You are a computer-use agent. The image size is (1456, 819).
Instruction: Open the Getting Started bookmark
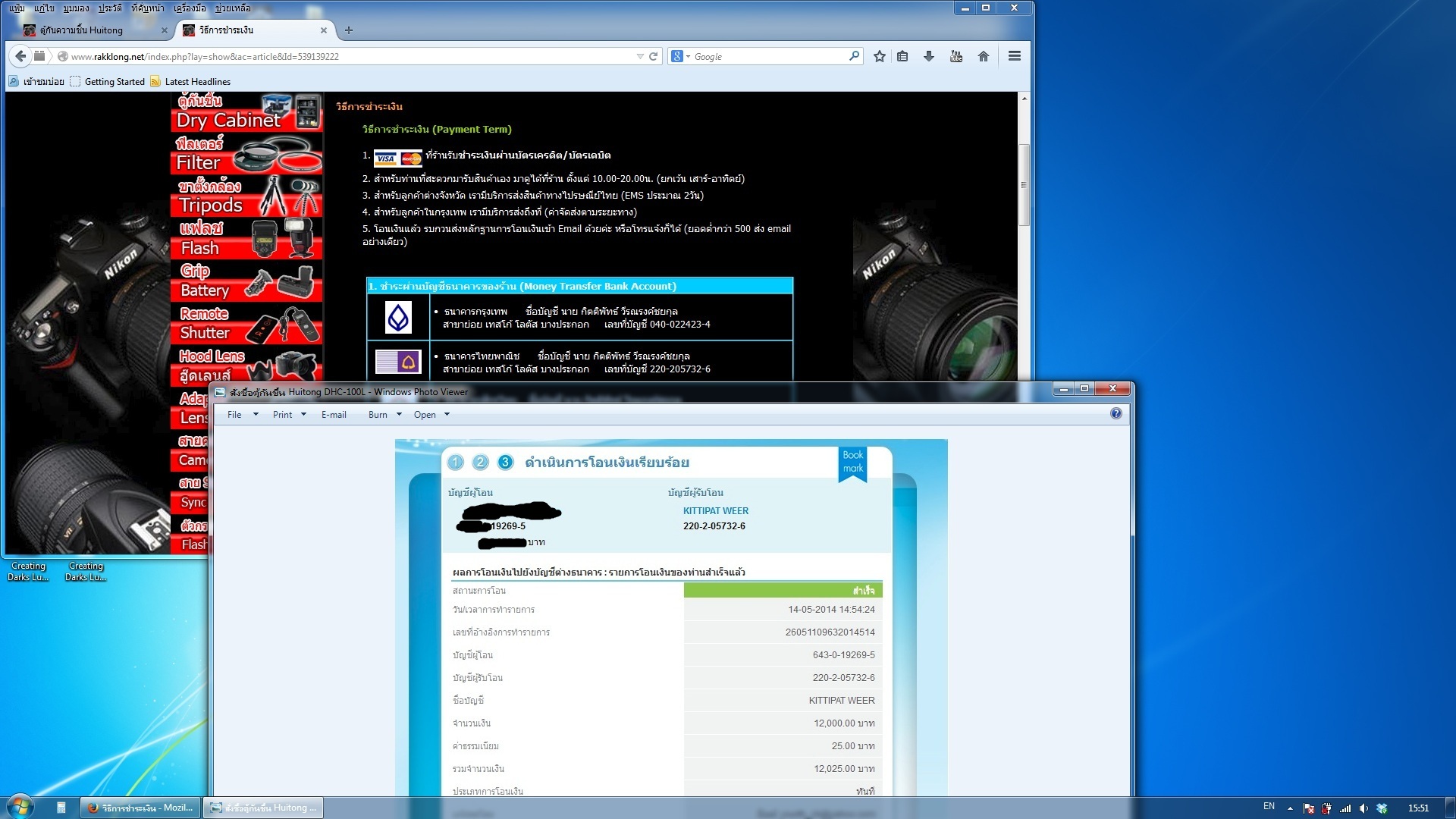tap(107, 82)
